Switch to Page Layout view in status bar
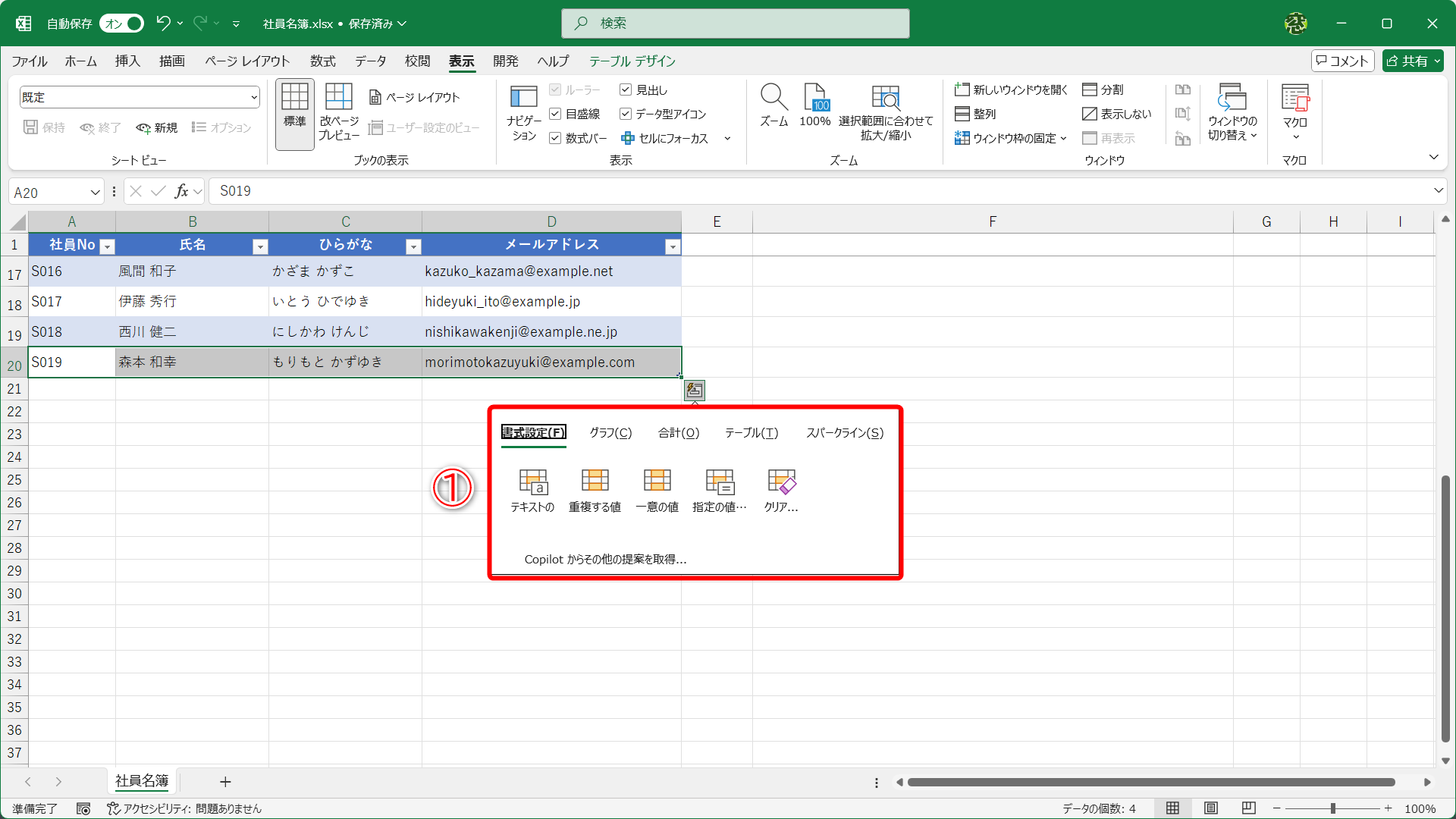The width and height of the screenshot is (1456, 819). click(1211, 808)
